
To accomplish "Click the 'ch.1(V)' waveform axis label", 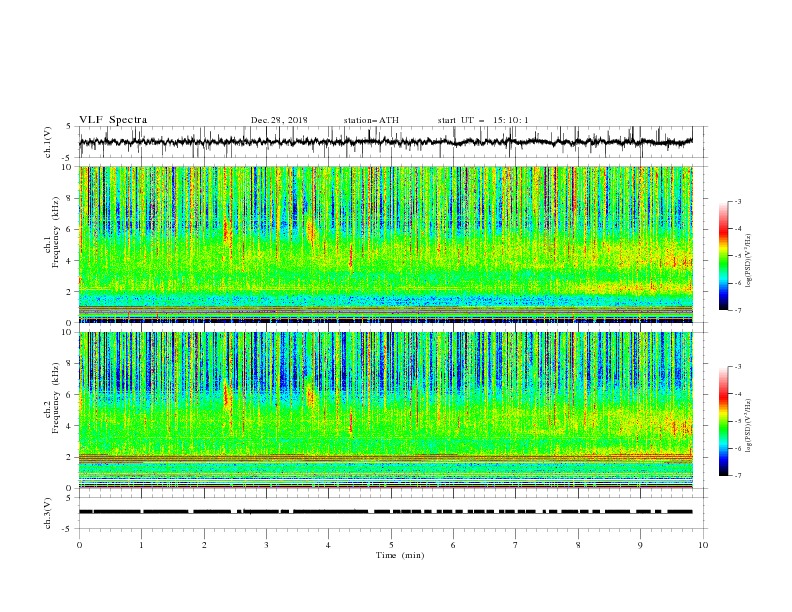I will click(48, 142).
